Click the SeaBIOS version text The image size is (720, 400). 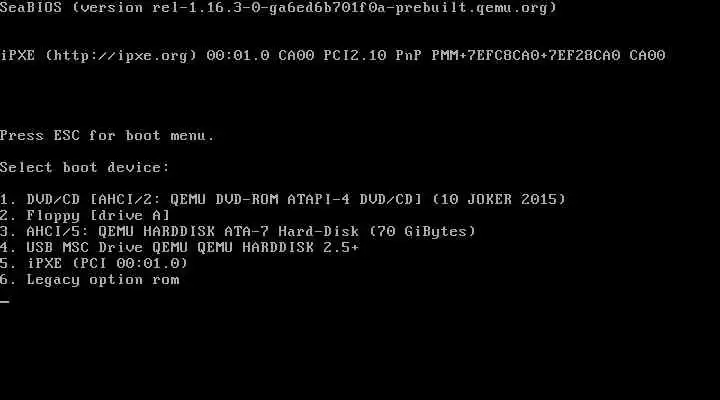tap(278, 8)
